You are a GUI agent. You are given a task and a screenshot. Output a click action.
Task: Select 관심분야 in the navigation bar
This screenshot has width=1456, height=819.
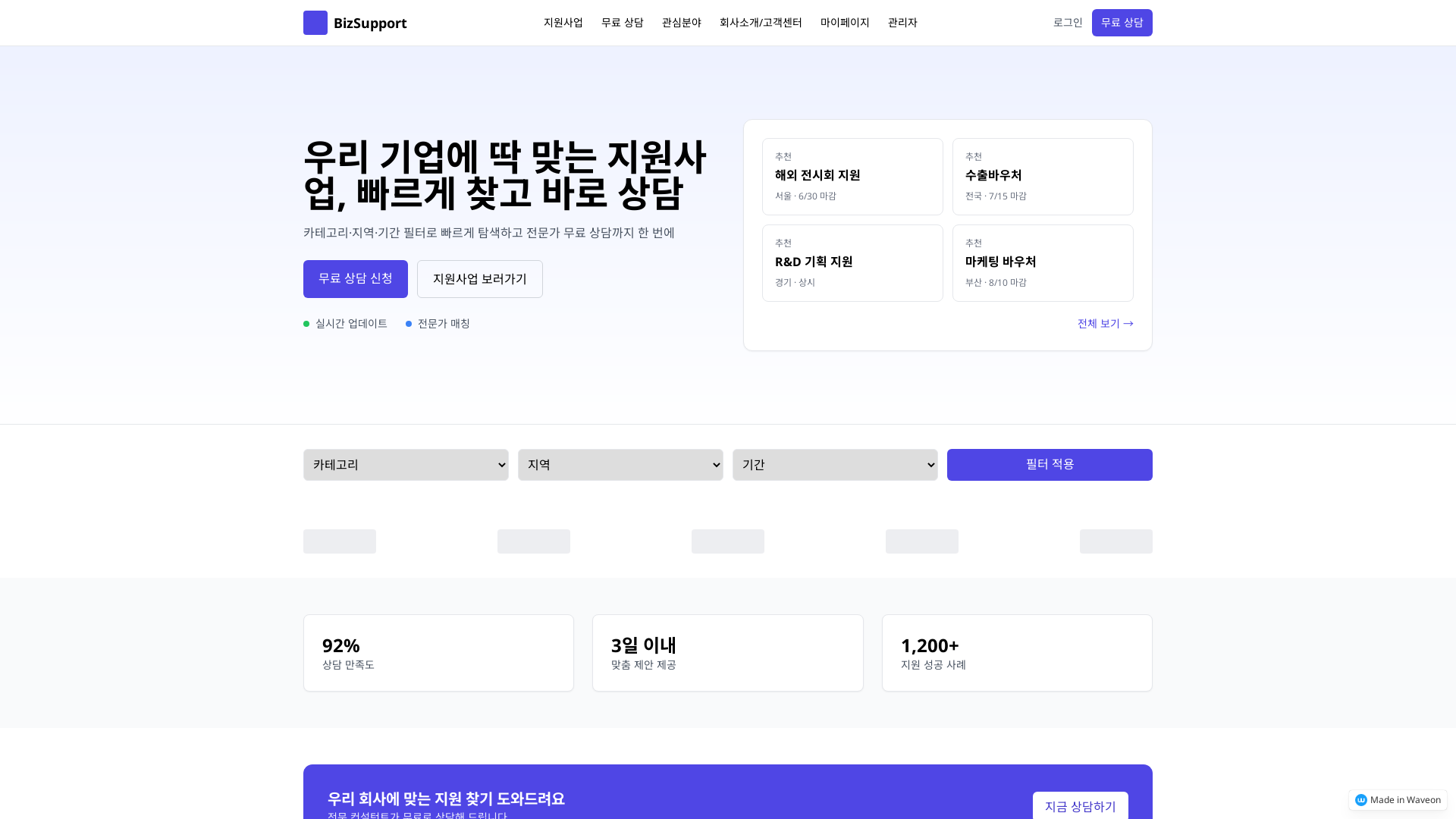(680, 22)
